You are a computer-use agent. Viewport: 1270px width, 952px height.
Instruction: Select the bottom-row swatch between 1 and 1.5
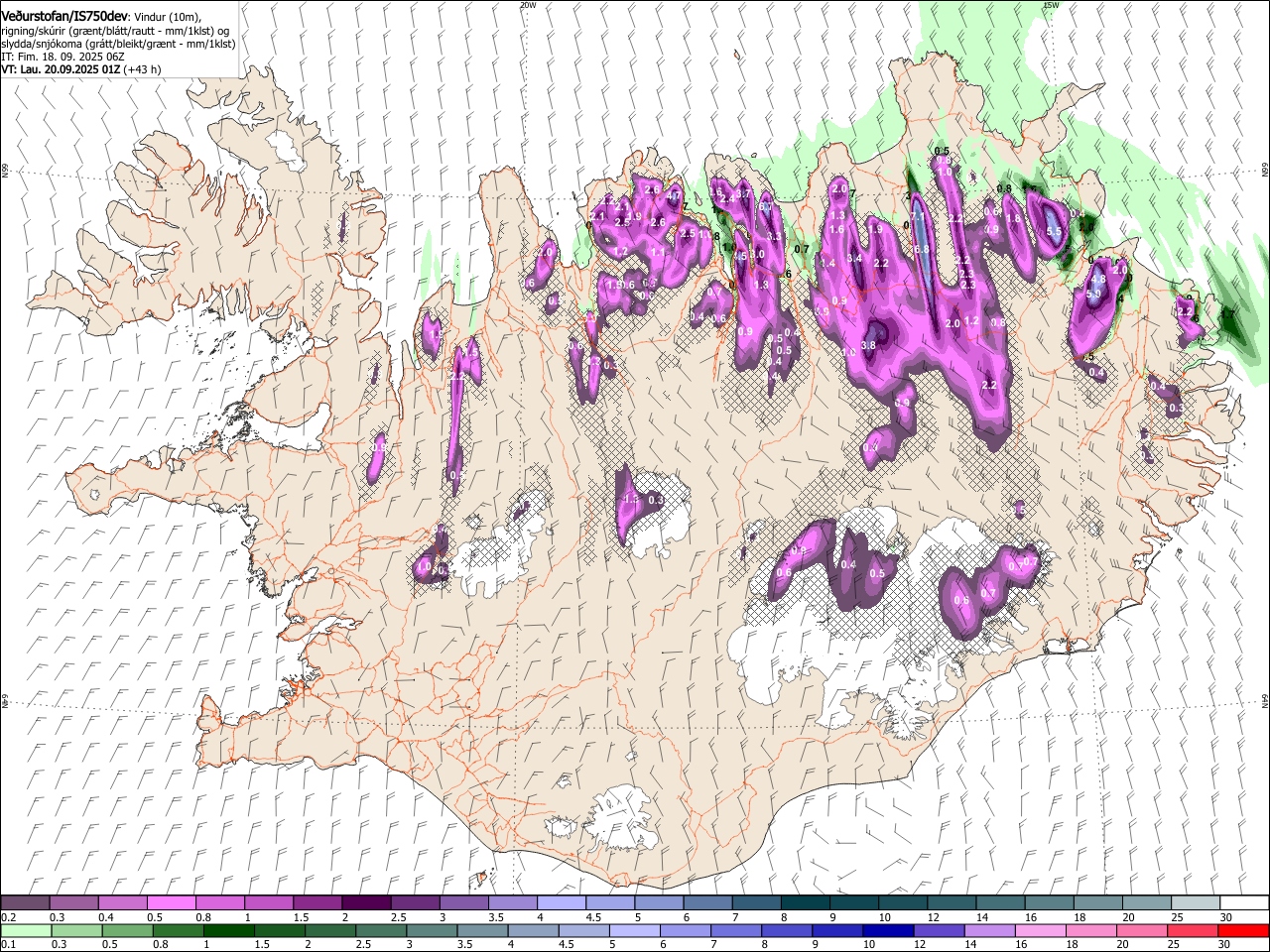[229, 930]
